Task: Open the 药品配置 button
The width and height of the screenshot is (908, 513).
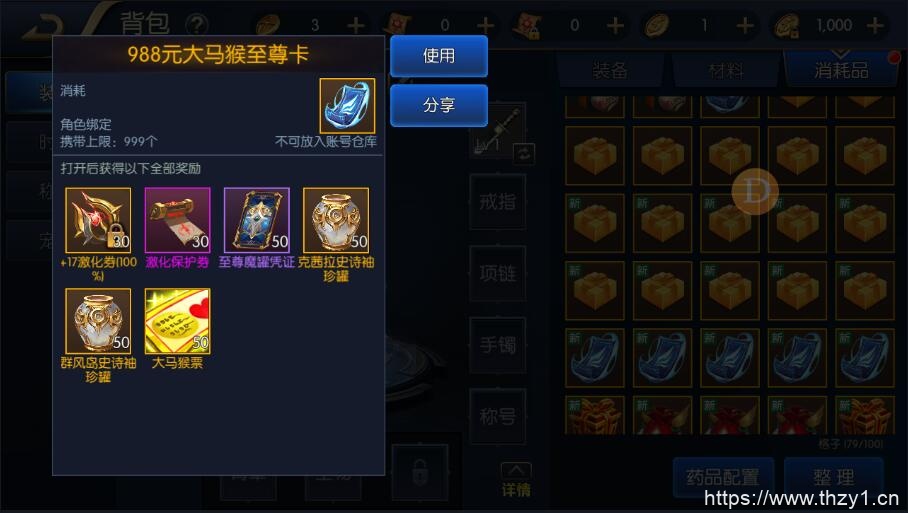Action: tap(723, 478)
